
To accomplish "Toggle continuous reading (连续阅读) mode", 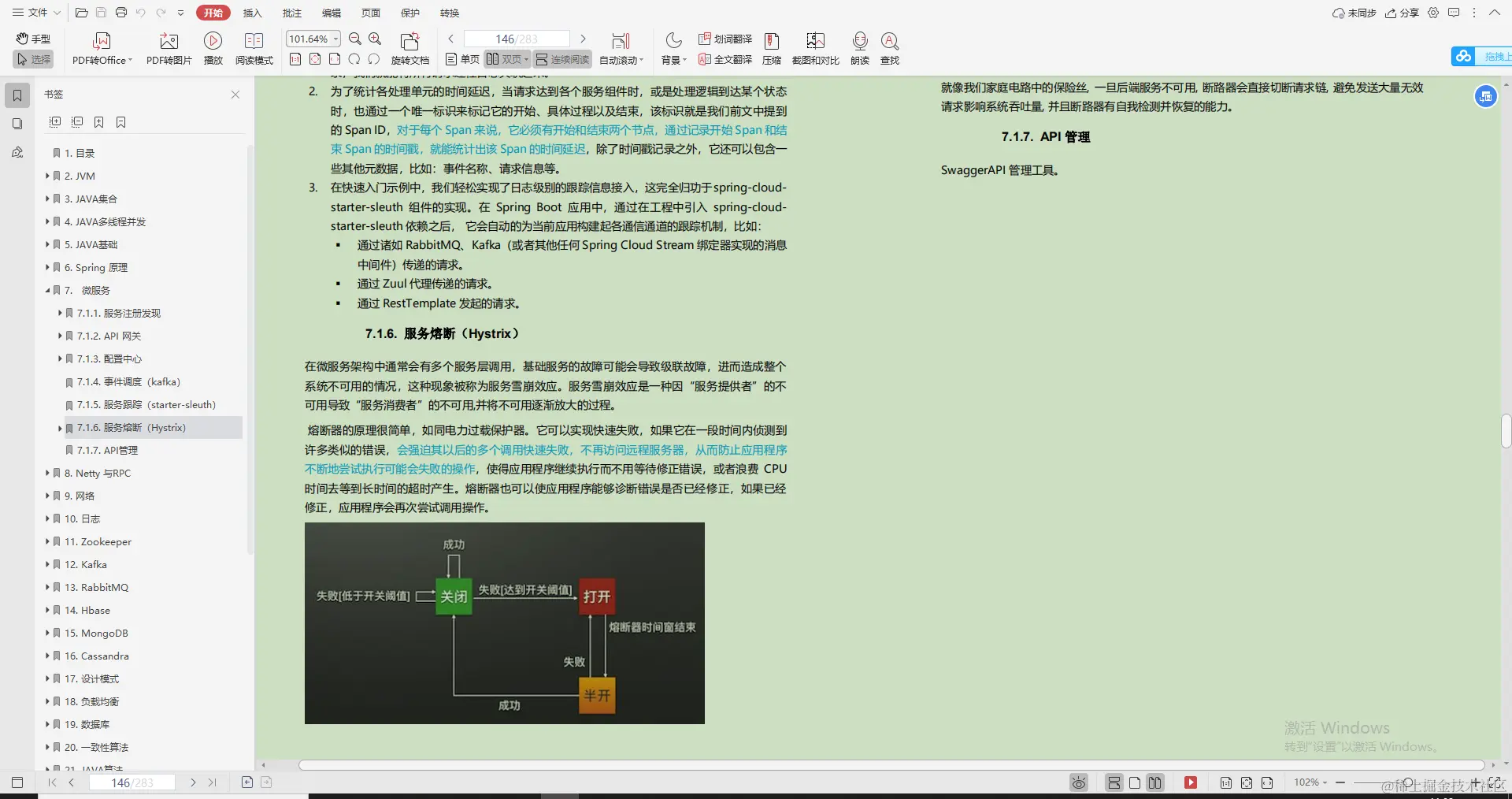I will (562, 58).
